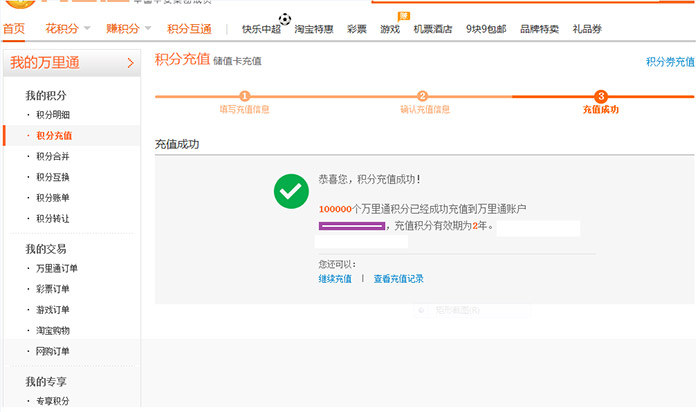Click the 100000 points amount text
This screenshot has height=412, width=700.
[335, 209]
